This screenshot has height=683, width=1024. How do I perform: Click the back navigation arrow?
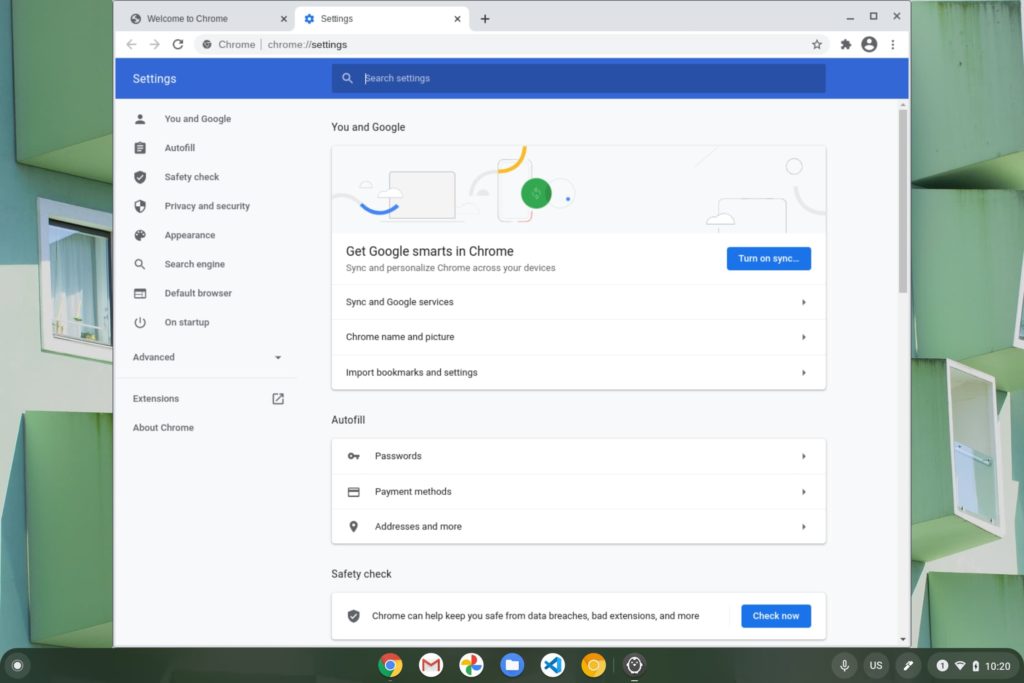[131, 44]
